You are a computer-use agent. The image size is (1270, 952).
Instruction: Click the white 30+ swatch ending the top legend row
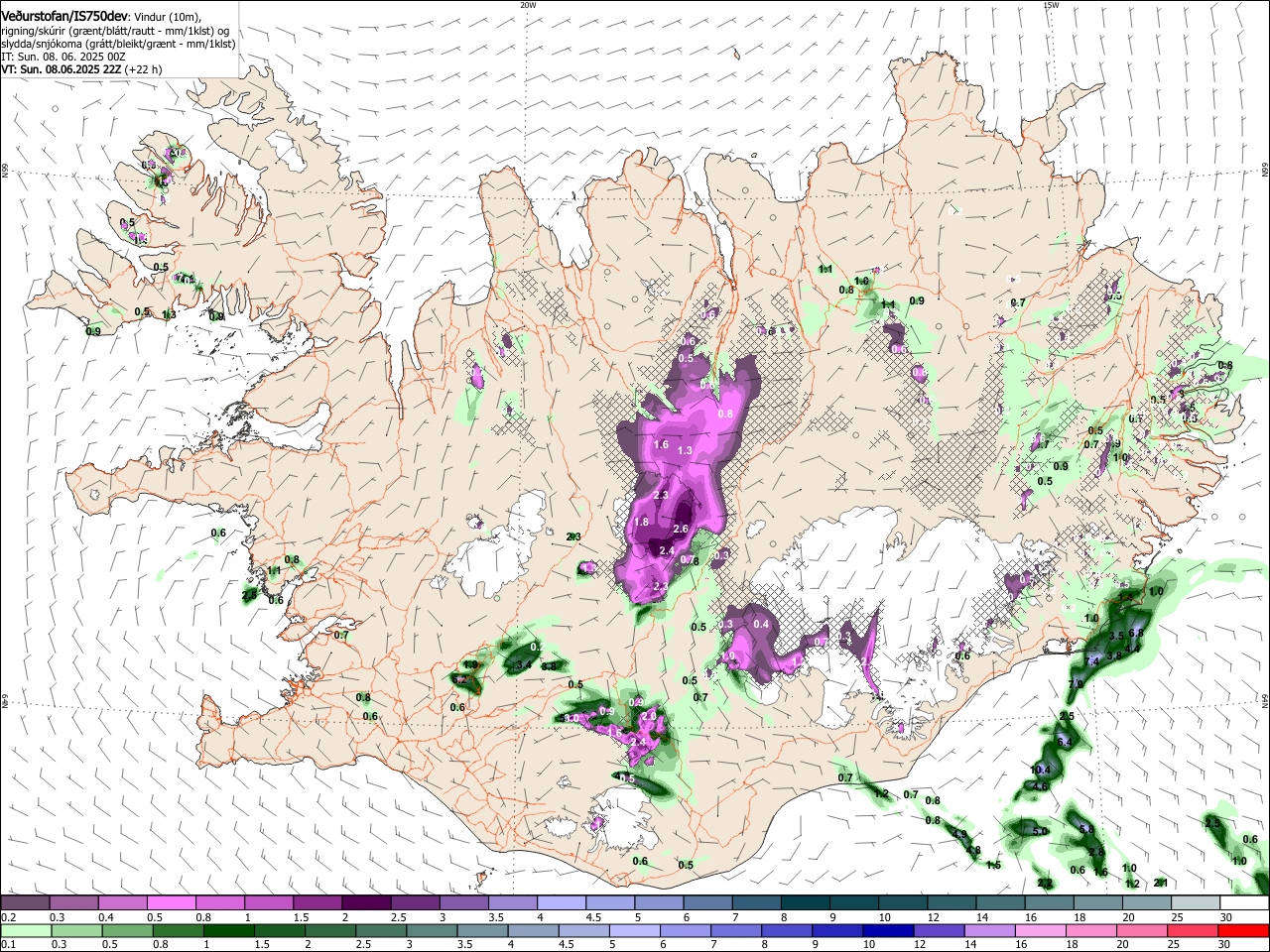[1244, 903]
